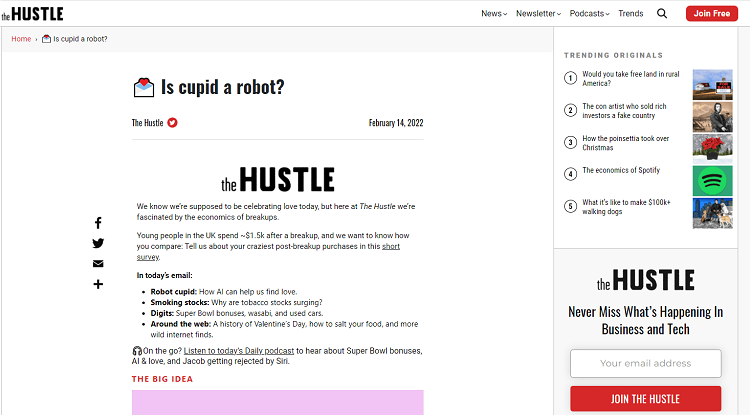The height and width of the screenshot is (415, 750).
Task: Click JOIN THE HUSTLE button
Action: [x=645, y=399]
